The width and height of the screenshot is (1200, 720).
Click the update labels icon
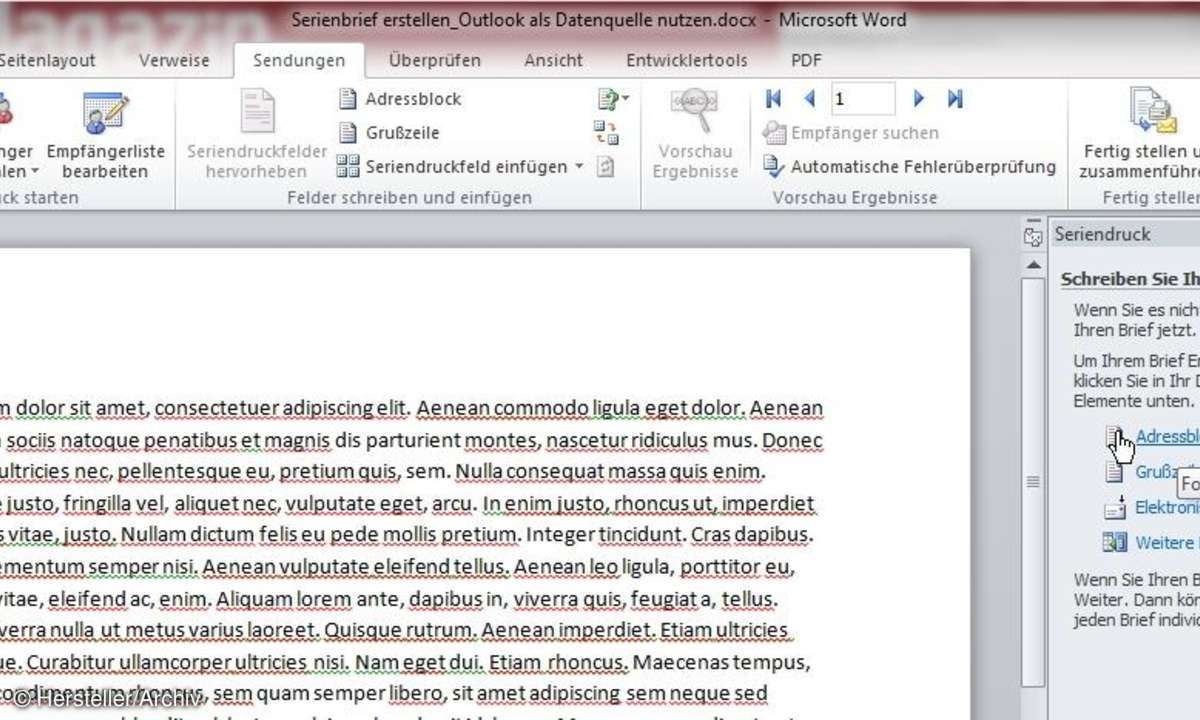pyautogui.click(x=605, y=166)
